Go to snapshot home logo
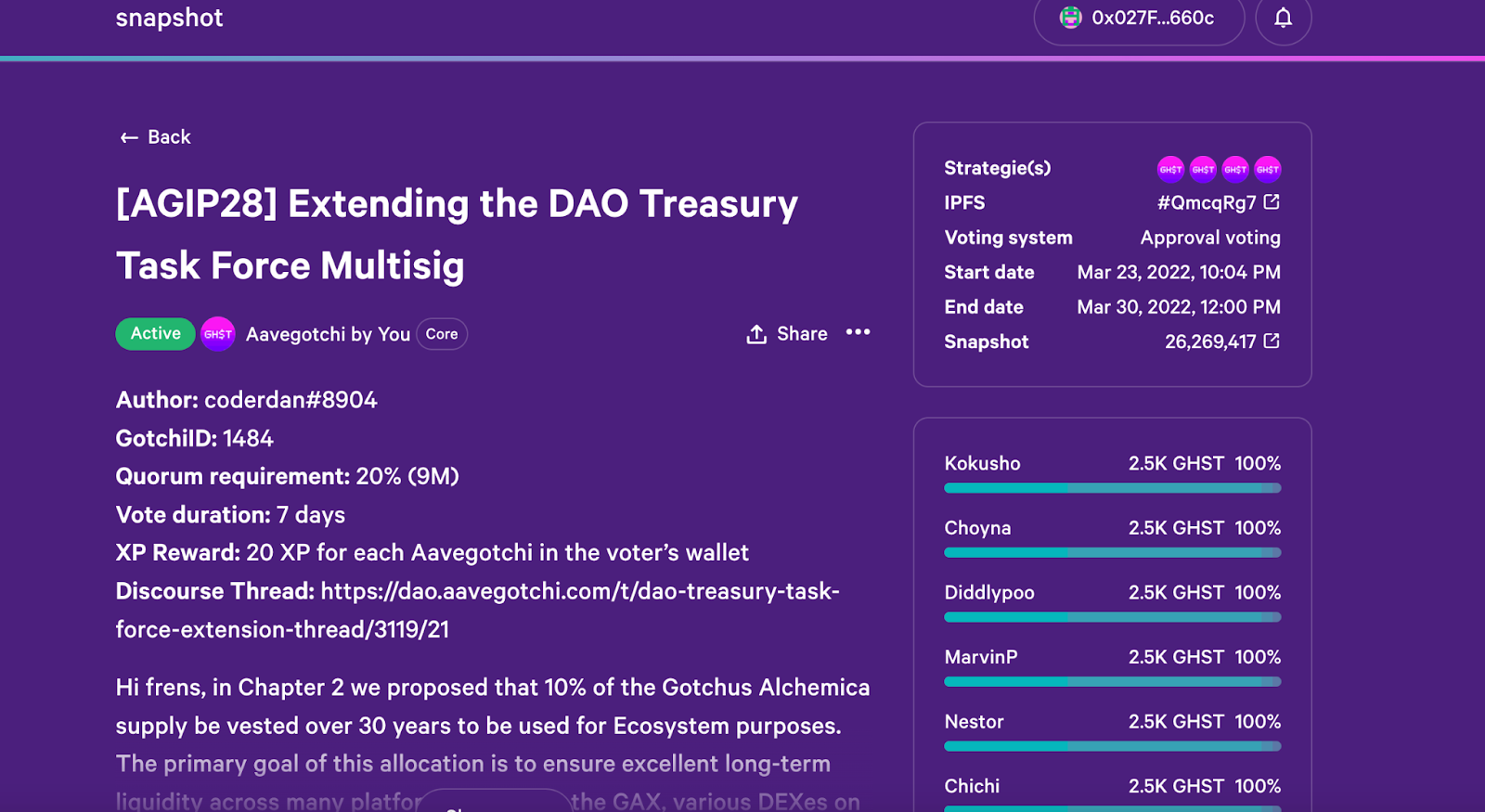This screenshot has height=812, width=1485. (x=169, y=18)
